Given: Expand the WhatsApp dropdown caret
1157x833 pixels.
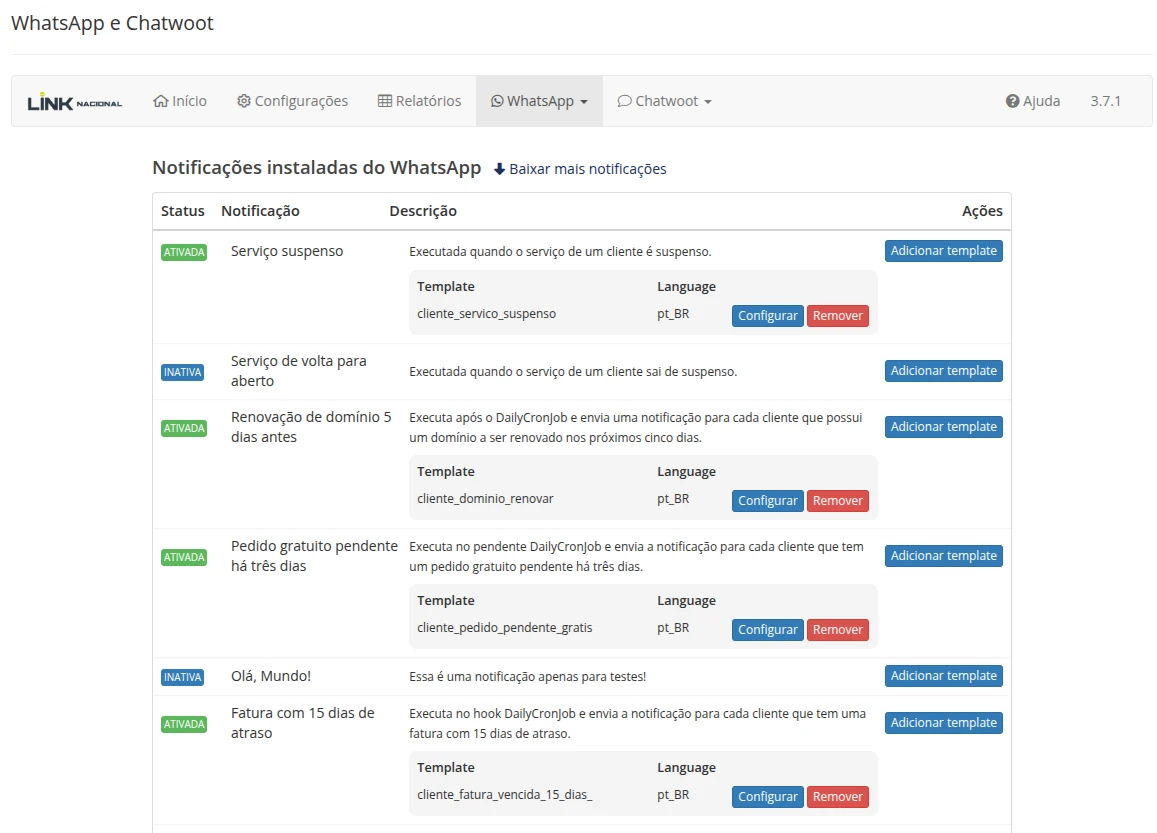Looking at the screenshot, I should coord(583,102).
